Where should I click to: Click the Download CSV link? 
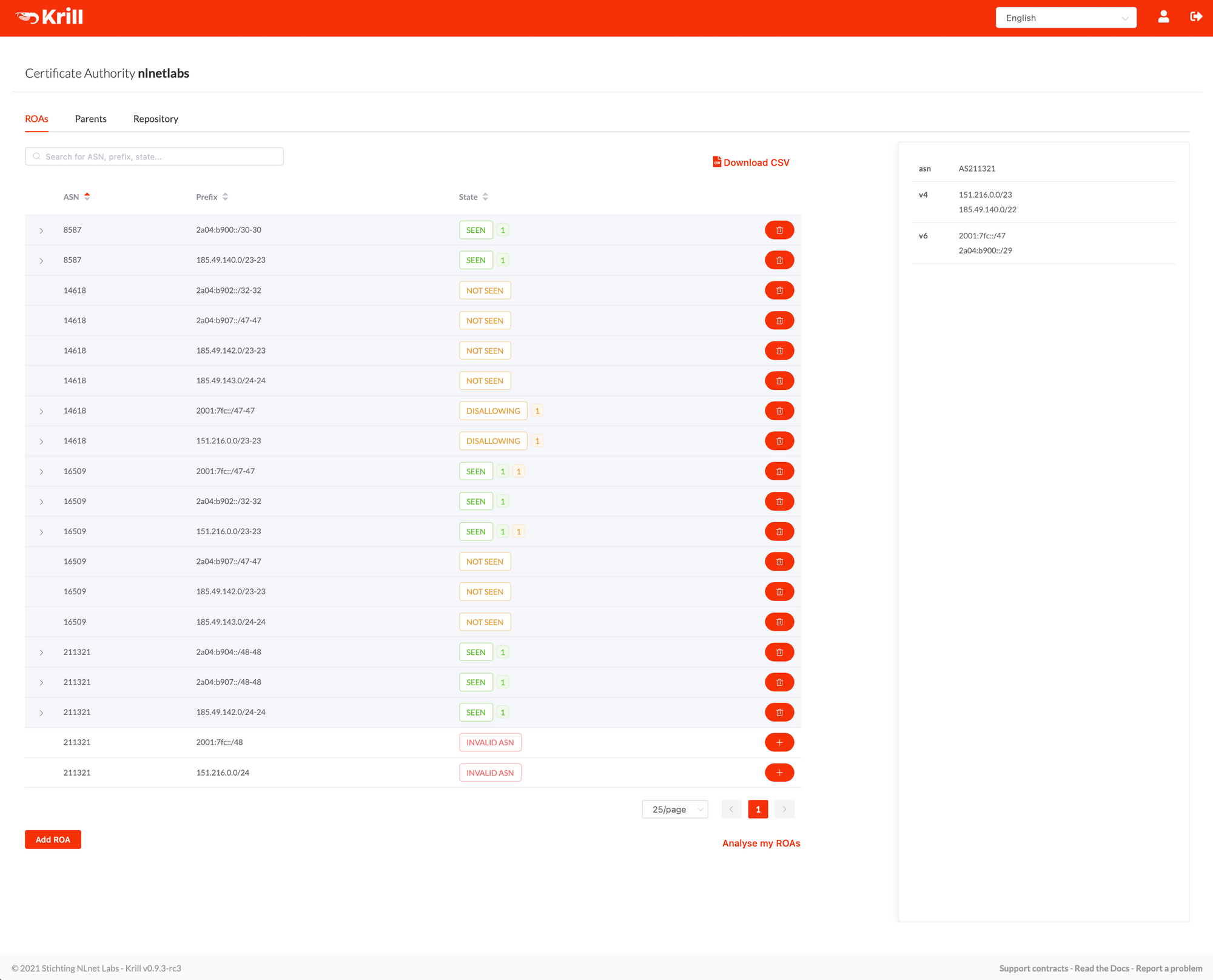(x=751, y=163)
